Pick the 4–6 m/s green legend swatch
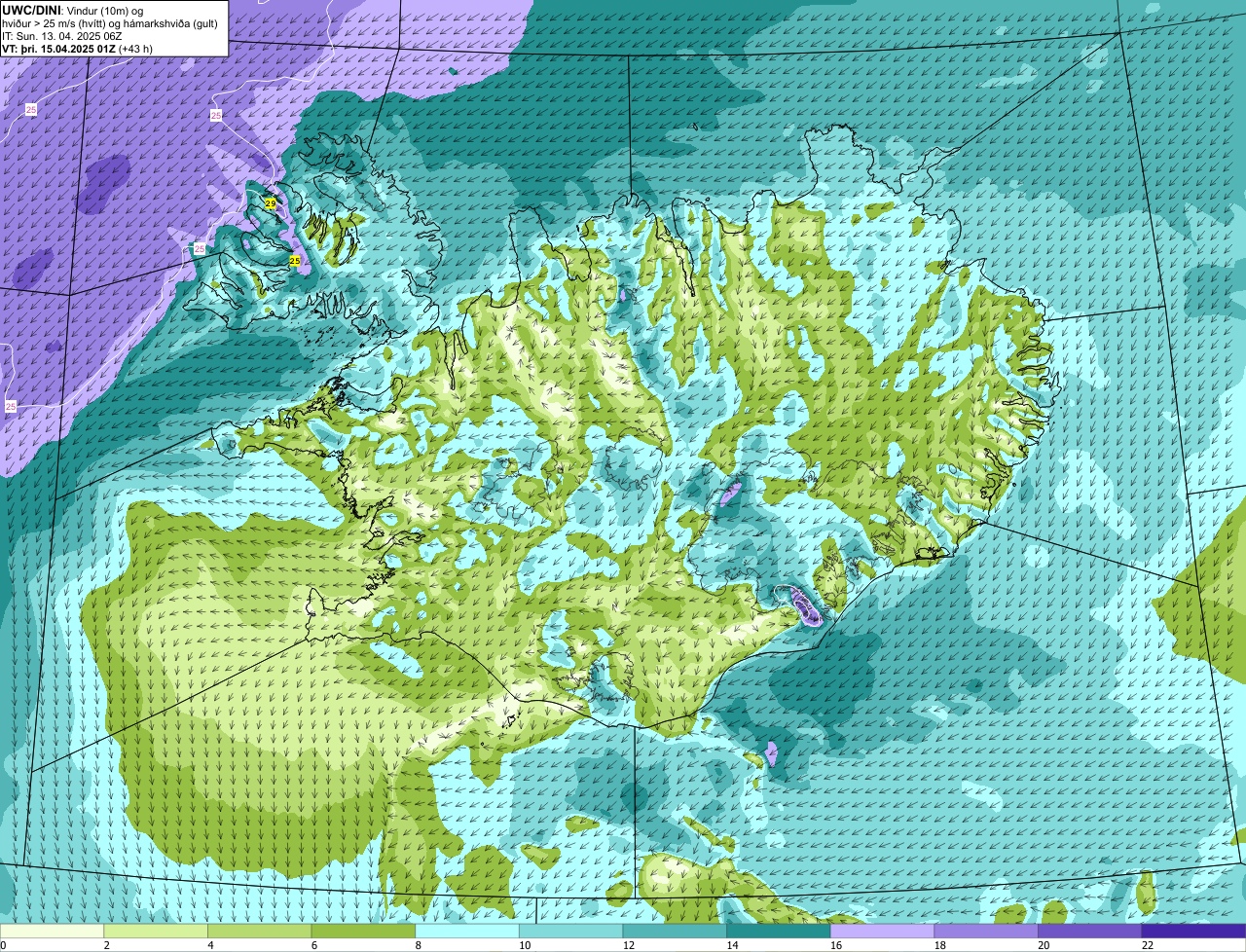This screenshot has width=1246, height=952. click(260, 931)
